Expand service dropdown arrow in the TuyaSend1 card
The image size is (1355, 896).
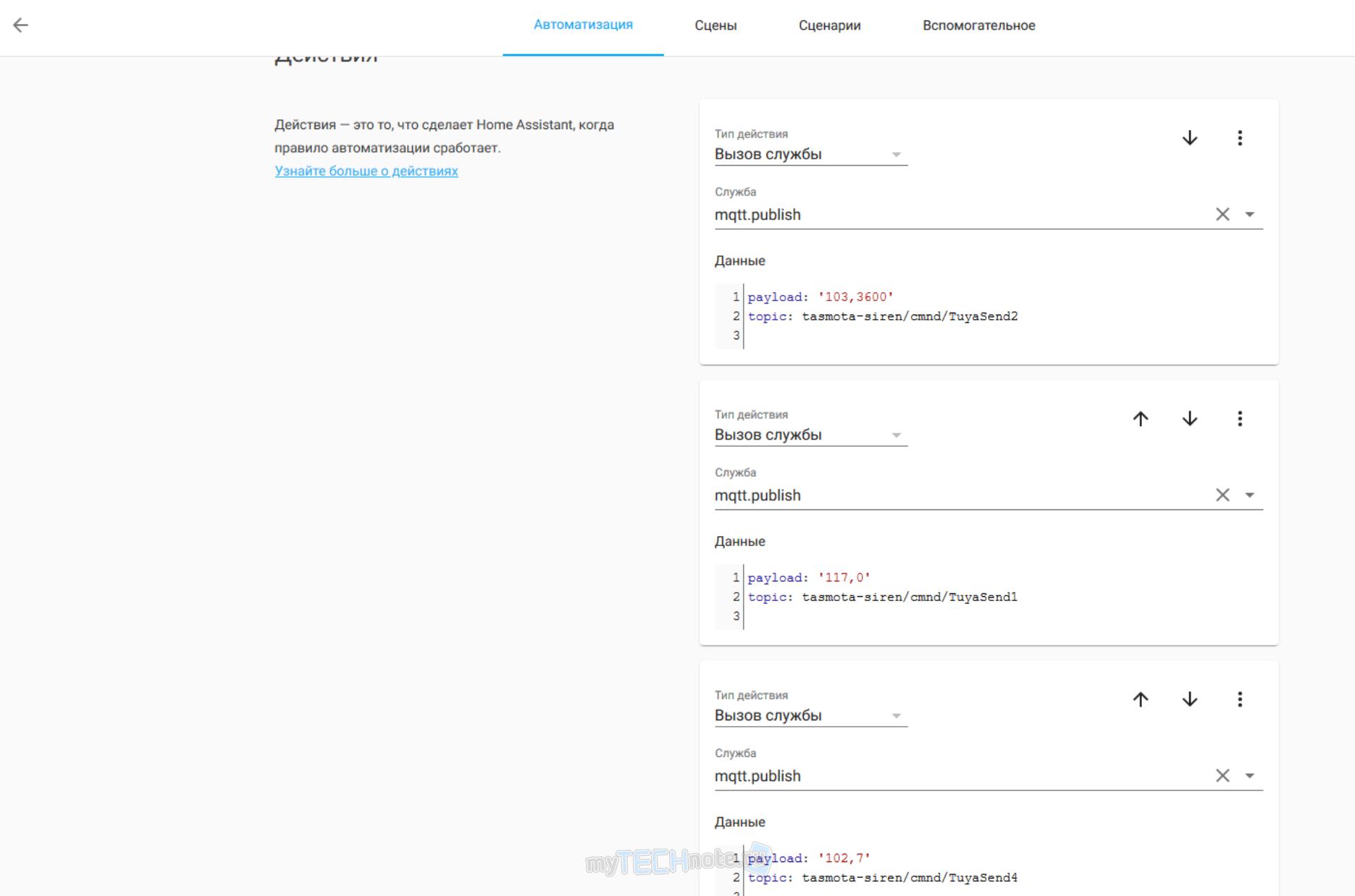point(1250,495)
